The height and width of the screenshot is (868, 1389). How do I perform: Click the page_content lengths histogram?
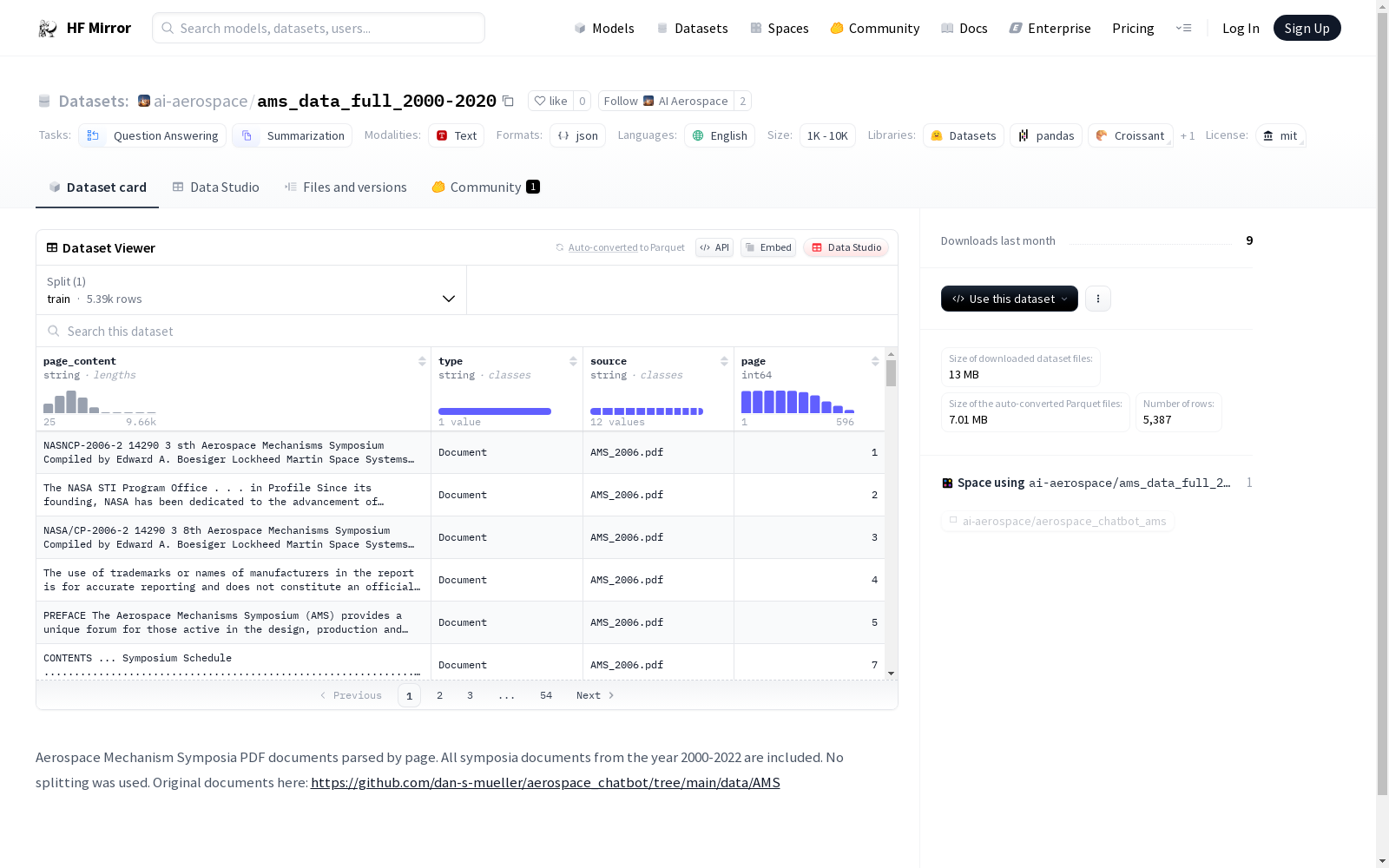coord(100,402)
